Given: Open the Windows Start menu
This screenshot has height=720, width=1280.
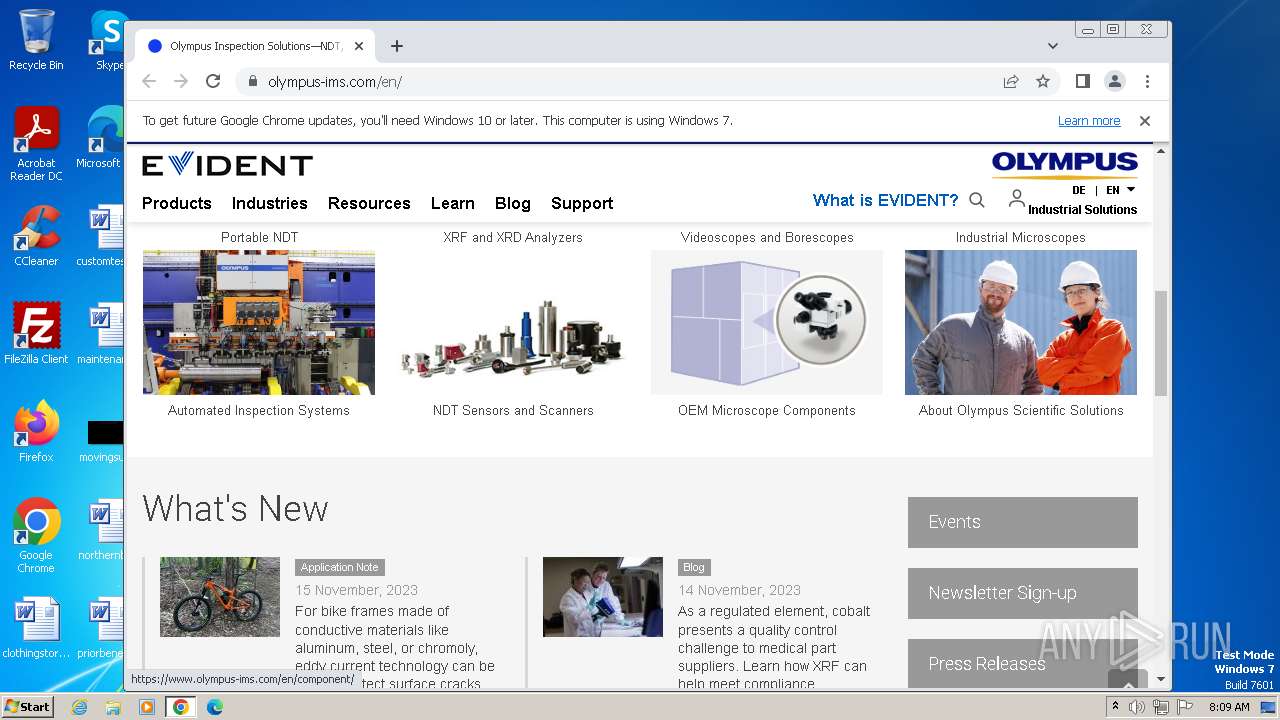Looking at the screenshot, I should pos(28,706).
